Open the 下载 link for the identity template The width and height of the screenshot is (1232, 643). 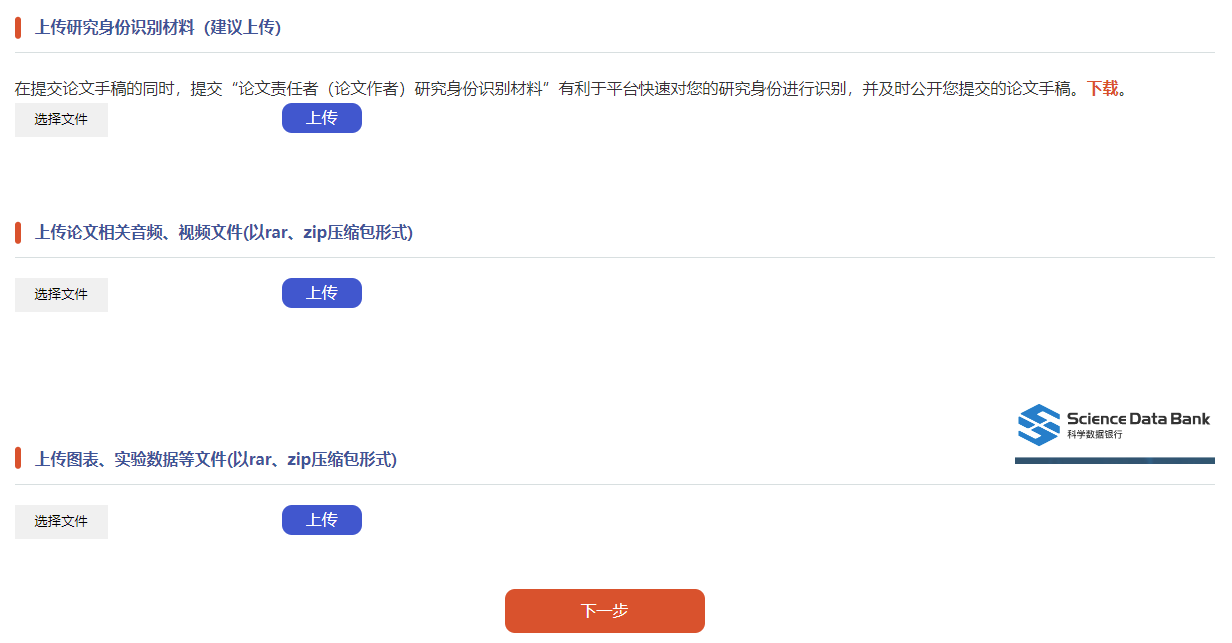pyautogui.click(x=1102, y=88)
